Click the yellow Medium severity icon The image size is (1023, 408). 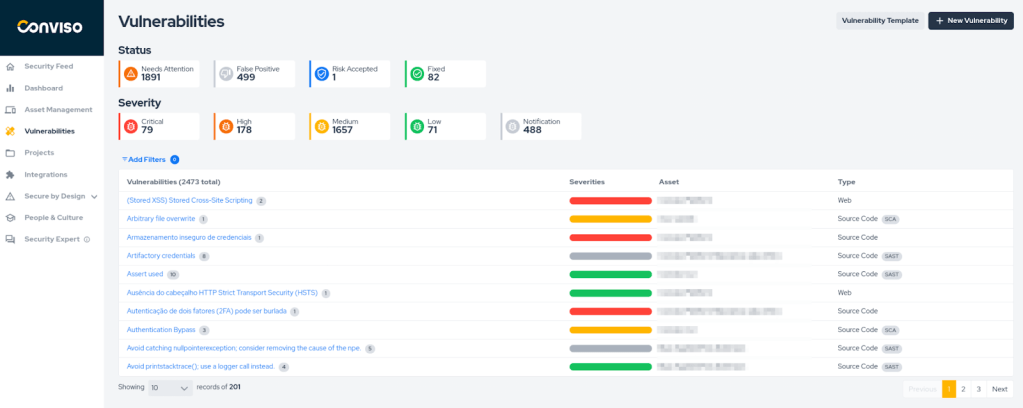(321, 126)
